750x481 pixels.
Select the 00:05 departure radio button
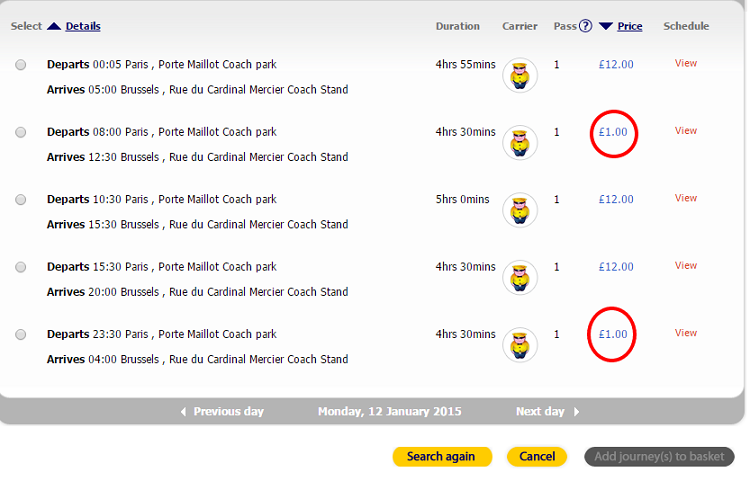21,65
